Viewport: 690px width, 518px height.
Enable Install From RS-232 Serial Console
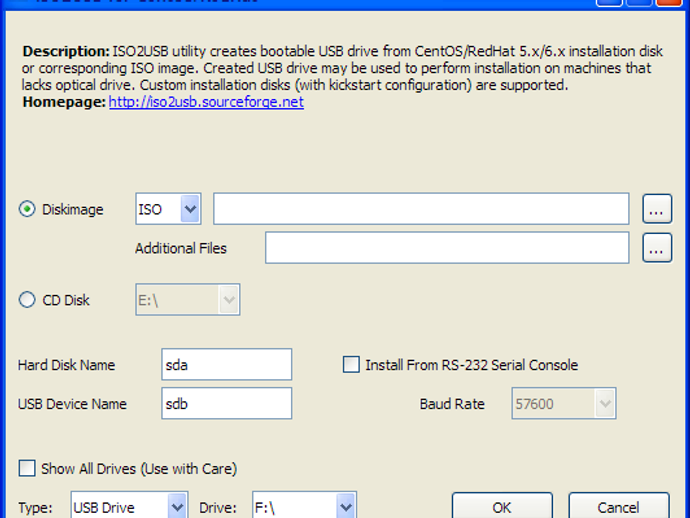(x=351, y=365)
